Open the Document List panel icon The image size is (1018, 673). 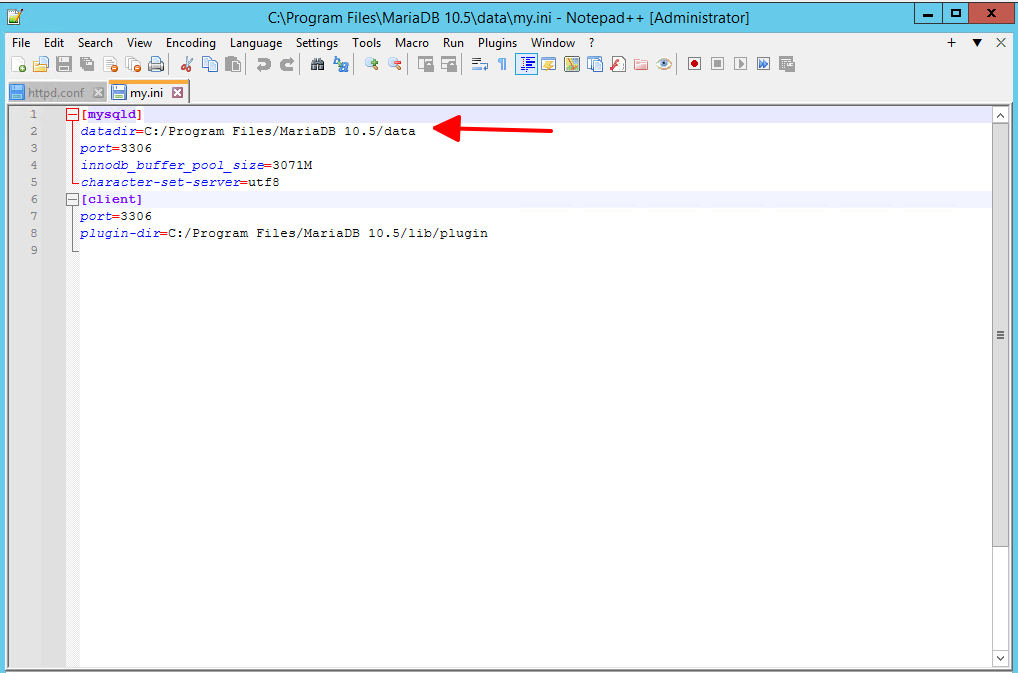(595, 64)
